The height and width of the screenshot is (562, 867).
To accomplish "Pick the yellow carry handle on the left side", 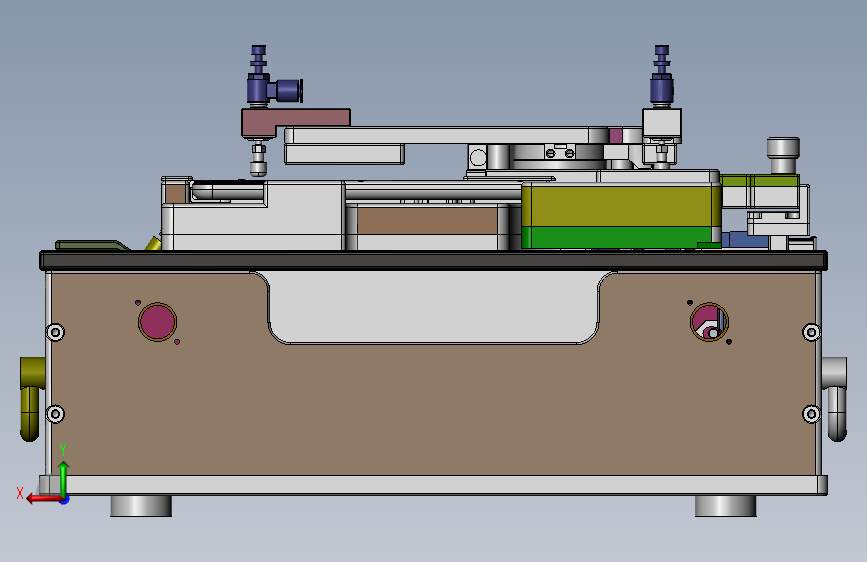I will tap(32, 399).
